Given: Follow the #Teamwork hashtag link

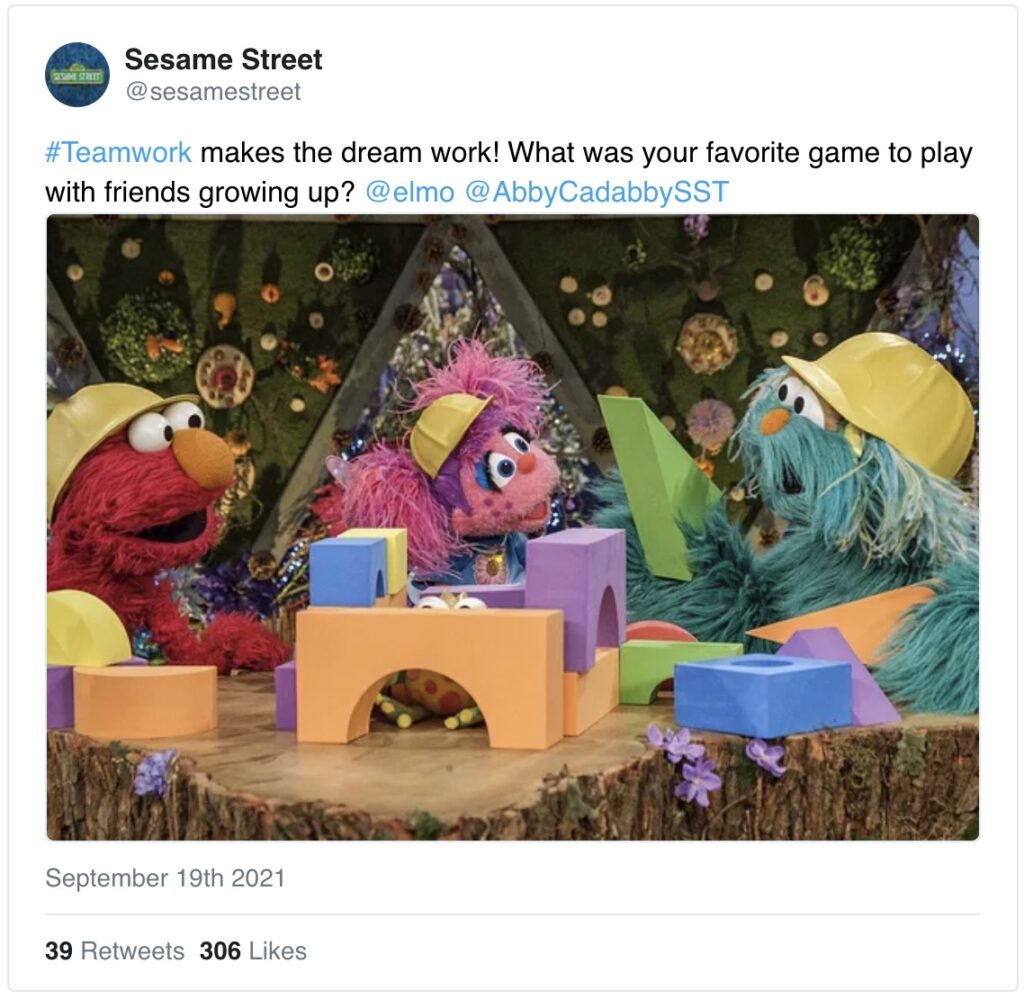Looking at the screenshot, I should click(118, 153).
